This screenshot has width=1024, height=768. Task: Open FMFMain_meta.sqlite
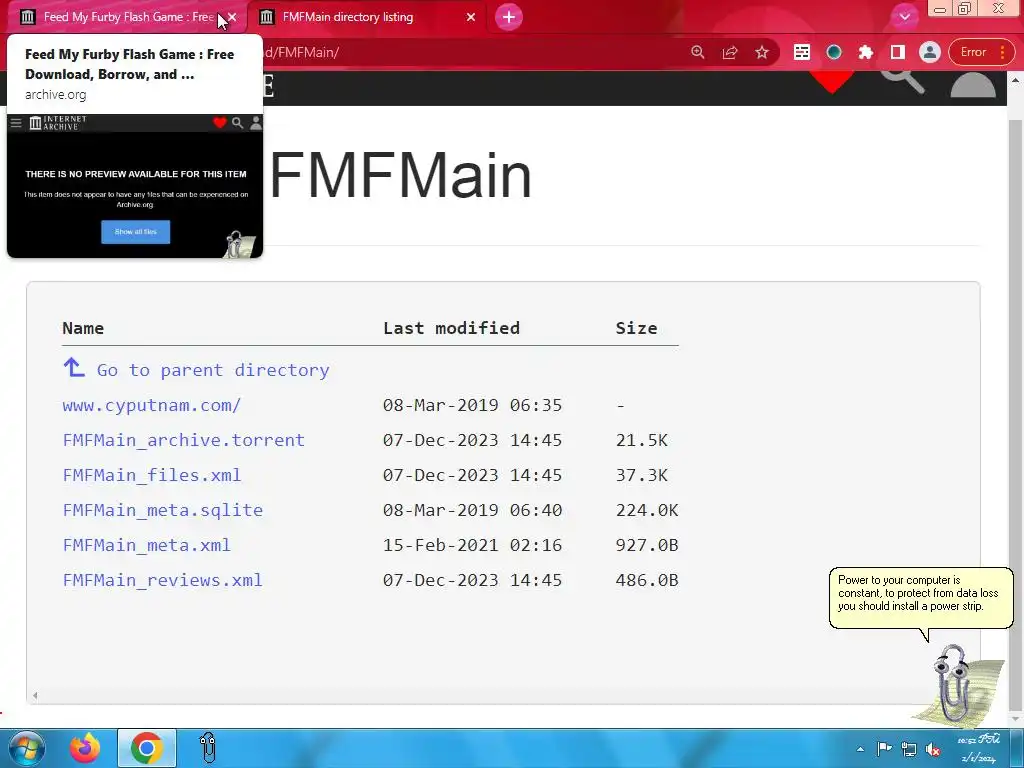163,510
